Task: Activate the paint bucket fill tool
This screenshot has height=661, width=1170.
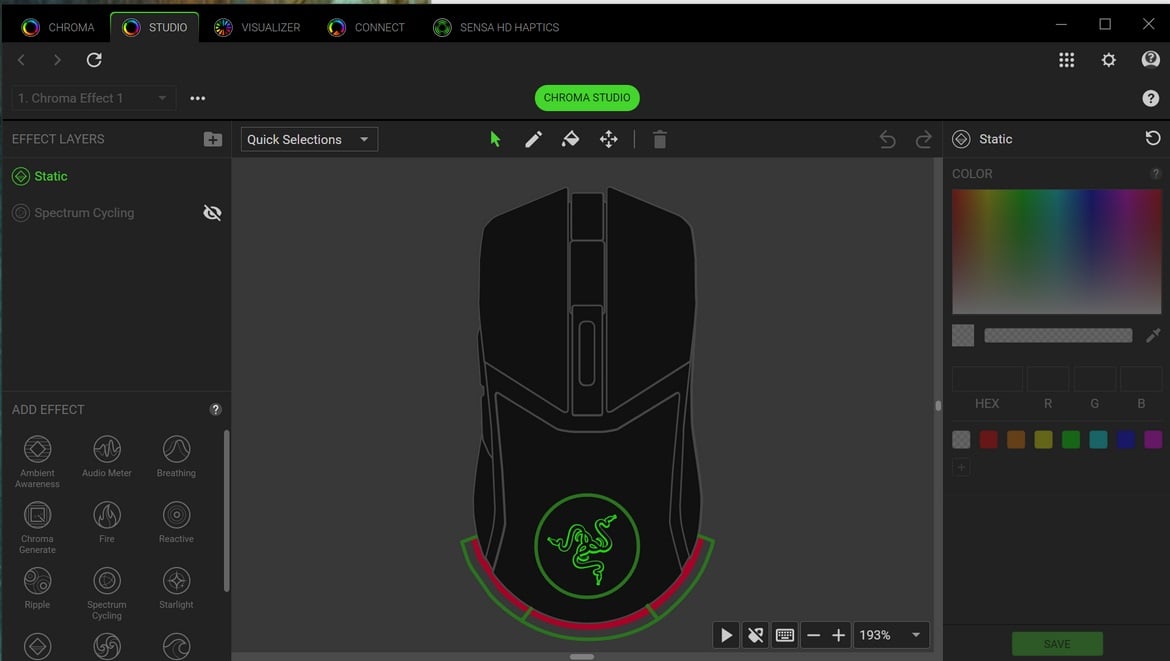Action: [570, 140]
